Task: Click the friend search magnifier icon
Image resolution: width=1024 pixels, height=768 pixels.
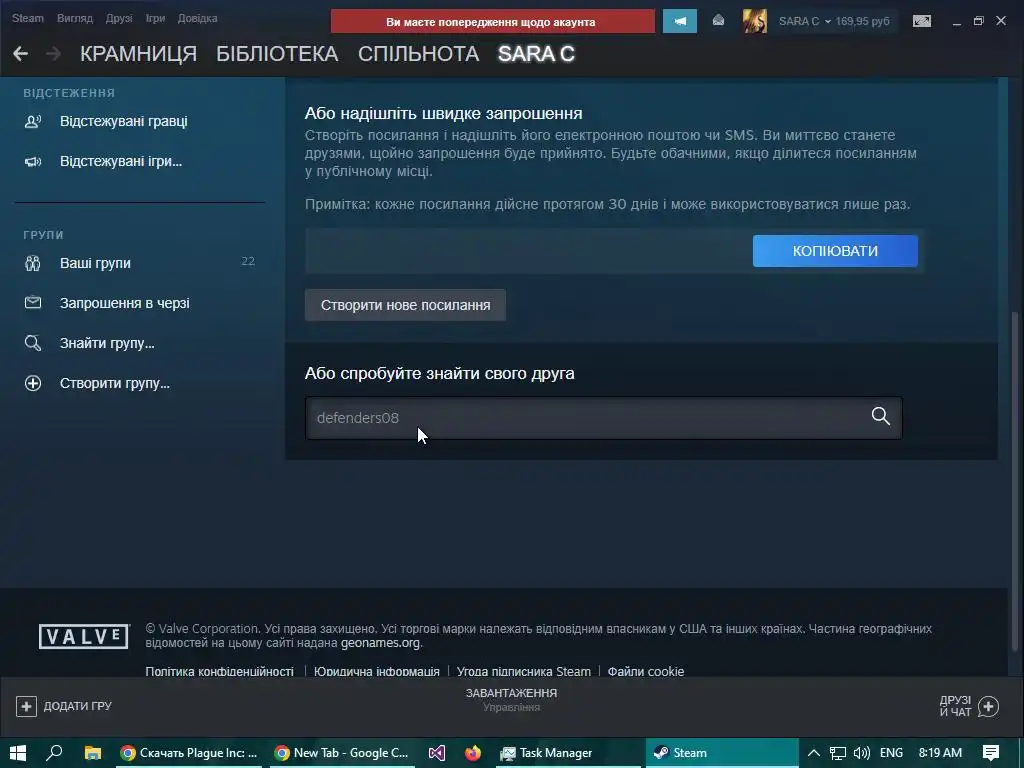Action: tap(880, 416)
